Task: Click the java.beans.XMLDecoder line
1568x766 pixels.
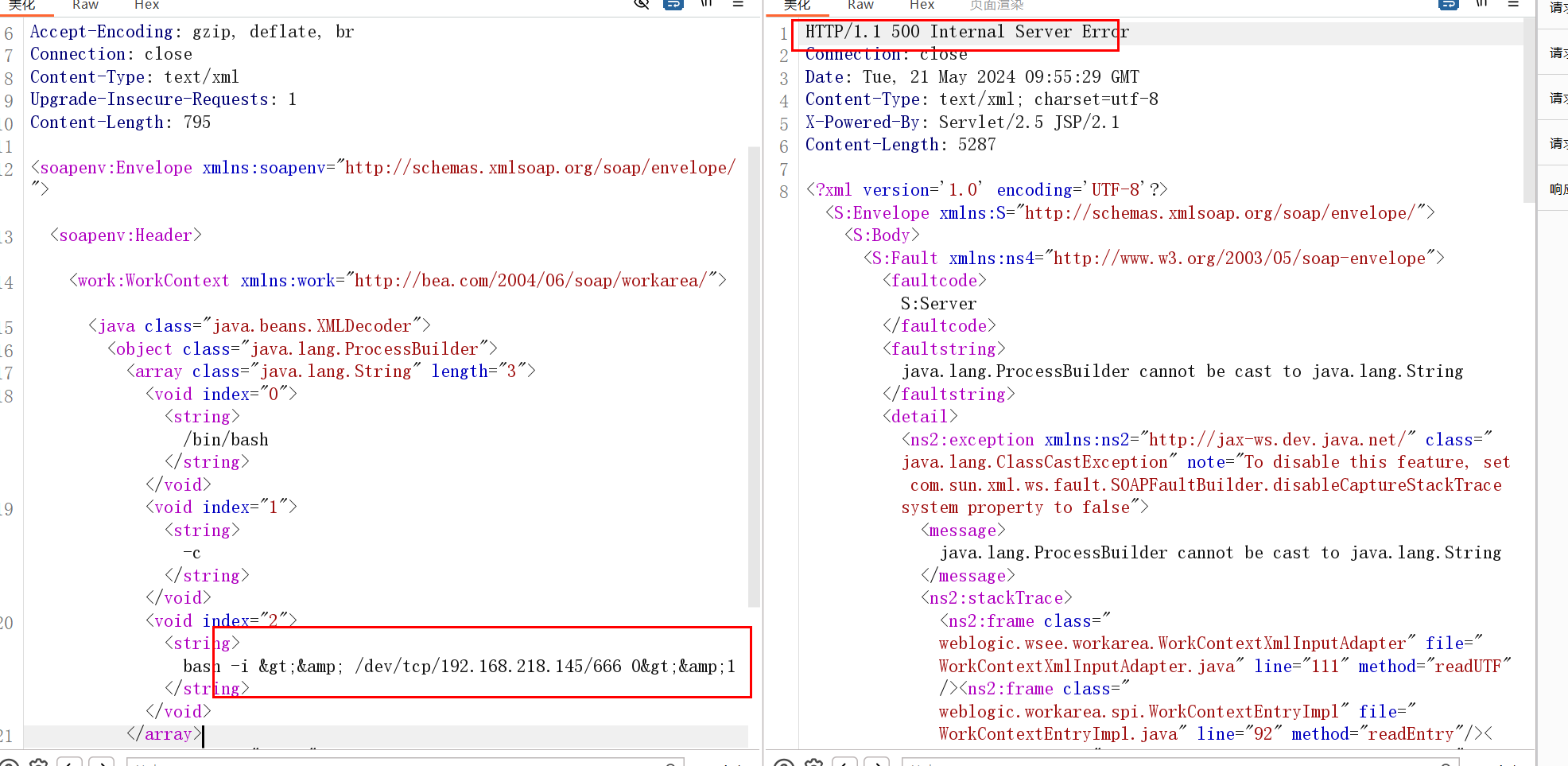Action: tap(259, 326)
